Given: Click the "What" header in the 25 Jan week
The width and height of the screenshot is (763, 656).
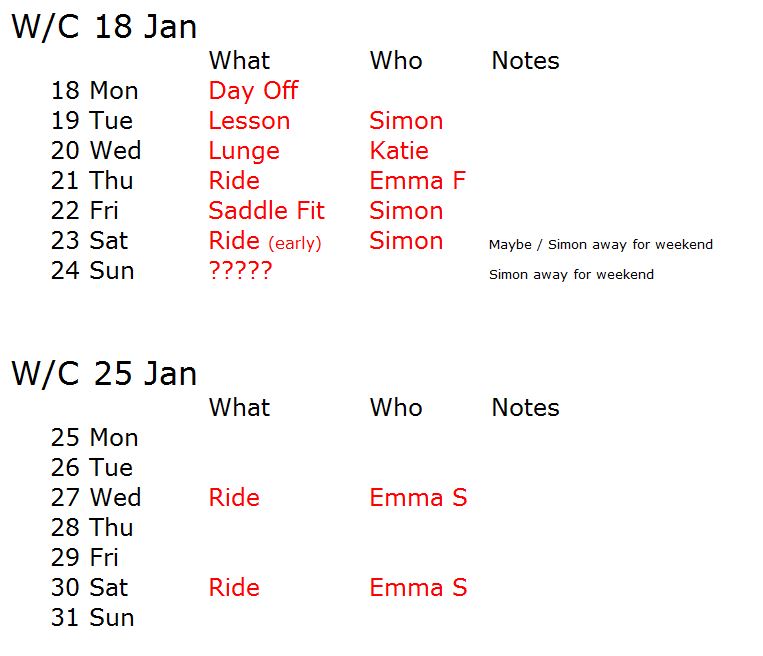Looking at the screenshot, I should click(x=239, y=408).
